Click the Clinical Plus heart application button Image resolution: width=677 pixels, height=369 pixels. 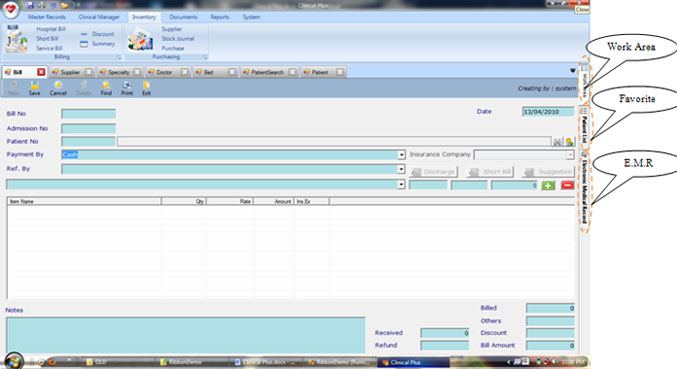point(10,9)
